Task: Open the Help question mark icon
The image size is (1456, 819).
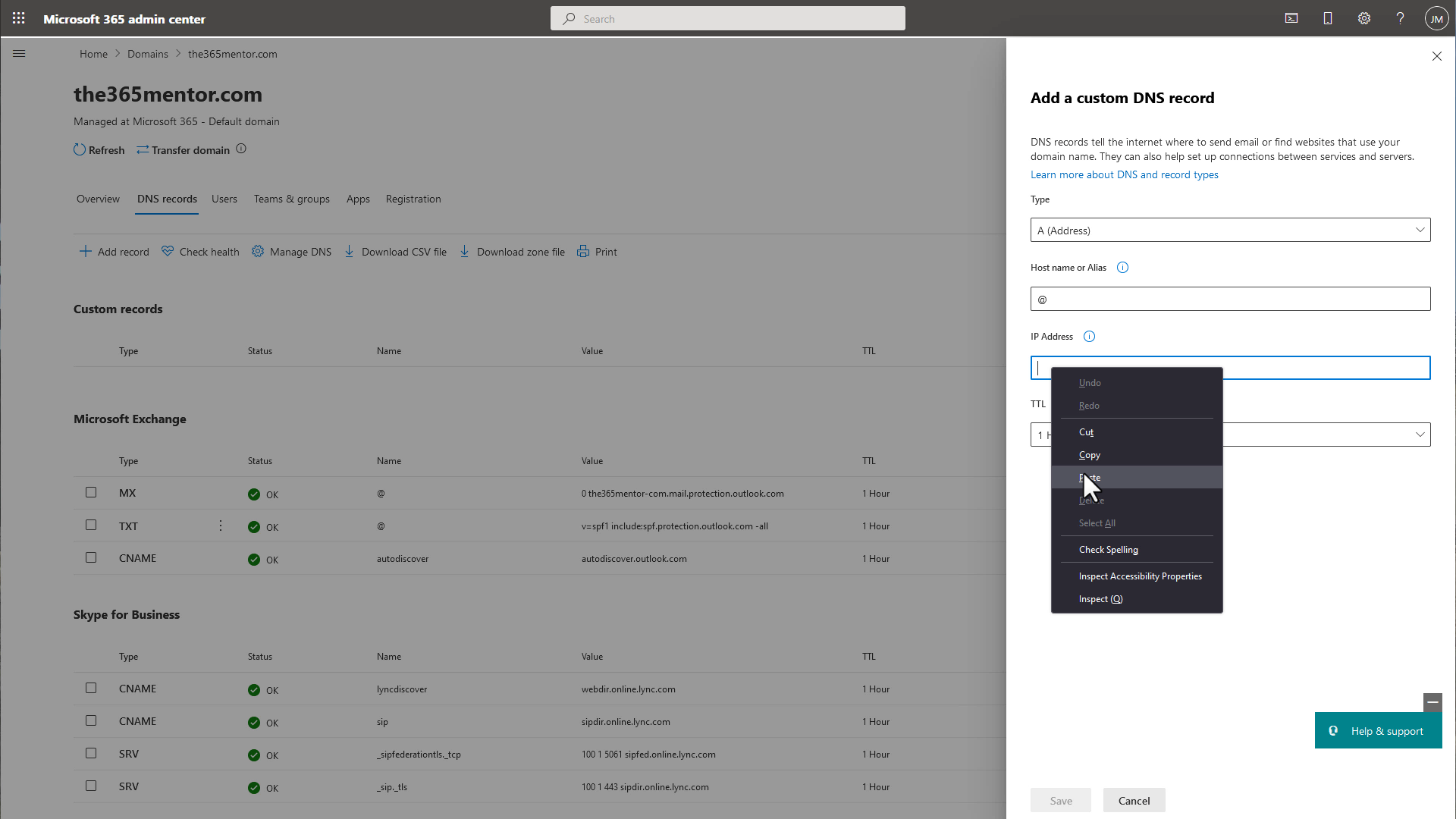Action: 1401,18
